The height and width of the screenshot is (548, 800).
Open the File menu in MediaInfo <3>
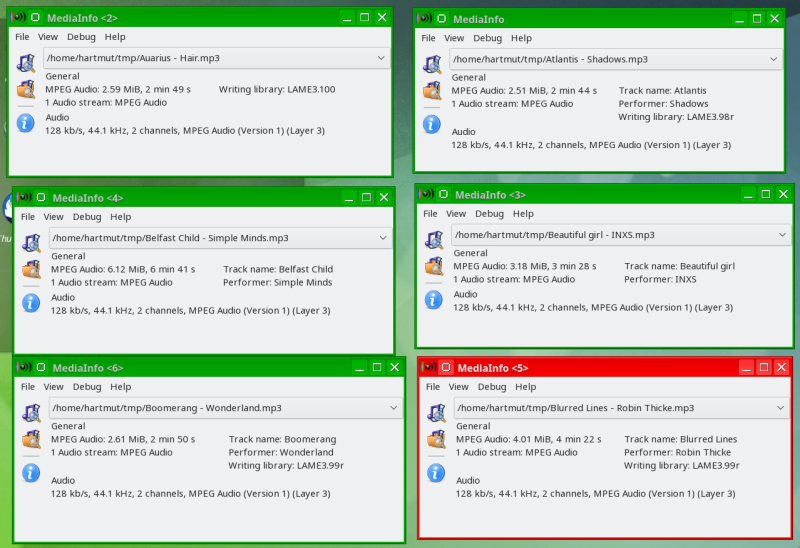coord(430,214)
